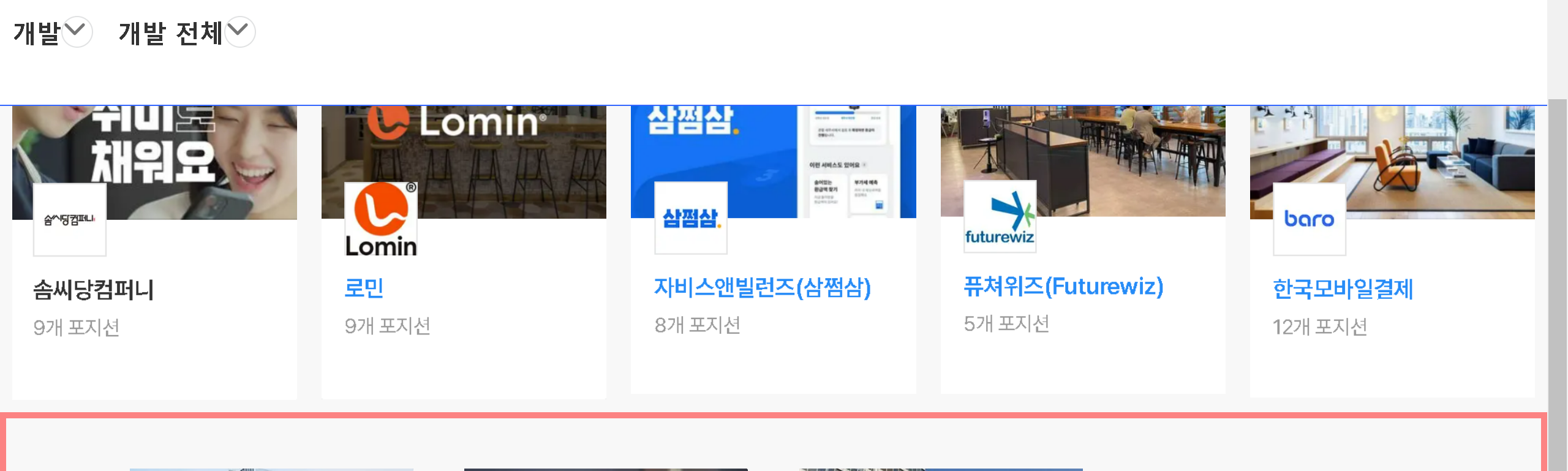Open the baro logo icon

pos(1309,219)
